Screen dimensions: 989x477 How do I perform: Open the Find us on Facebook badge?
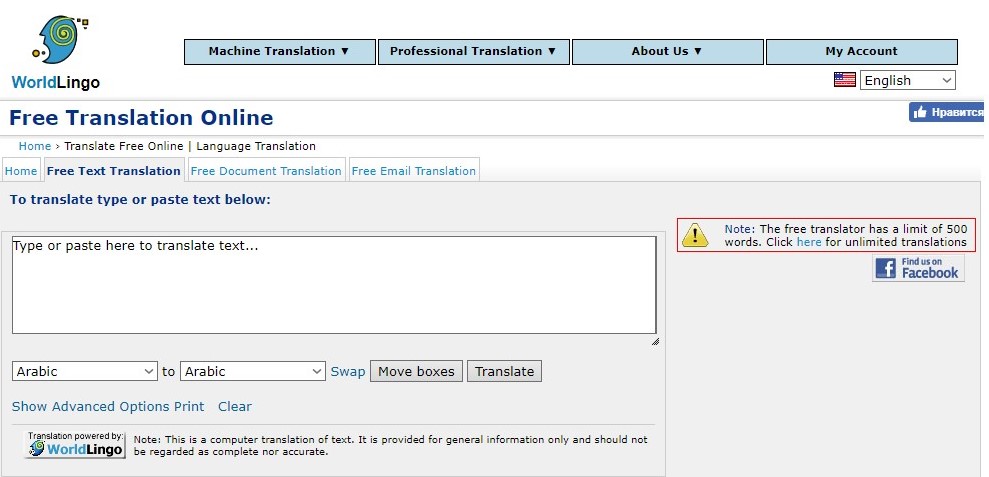[918, 268]
